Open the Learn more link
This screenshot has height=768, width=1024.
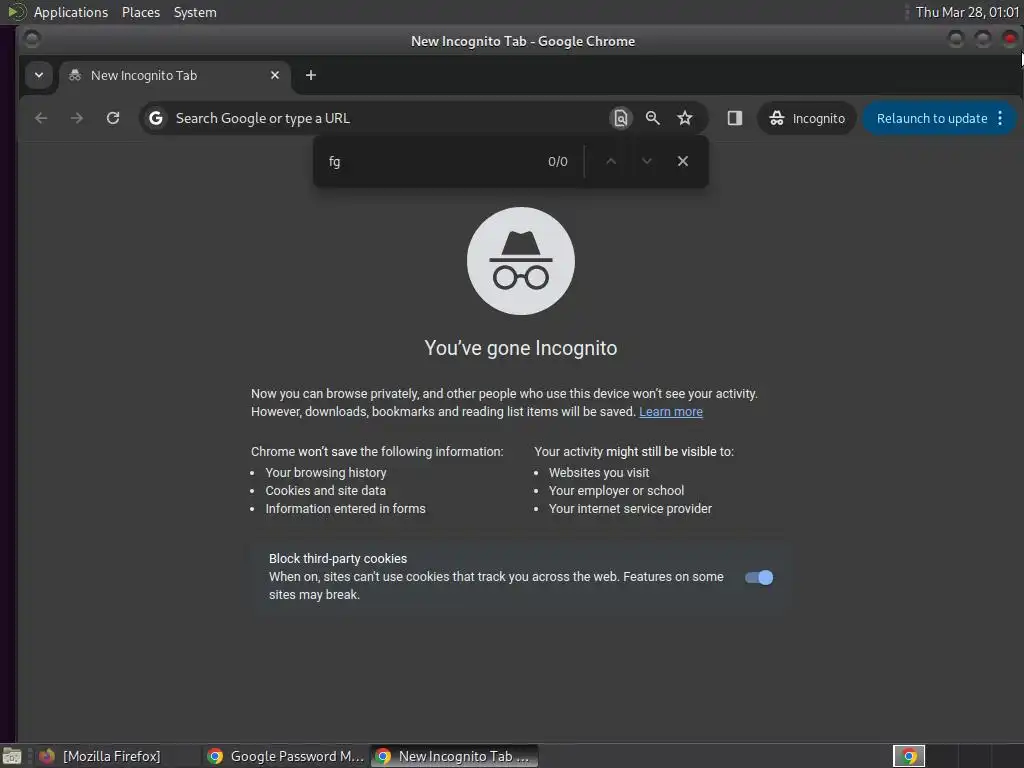tap(671, 412)
